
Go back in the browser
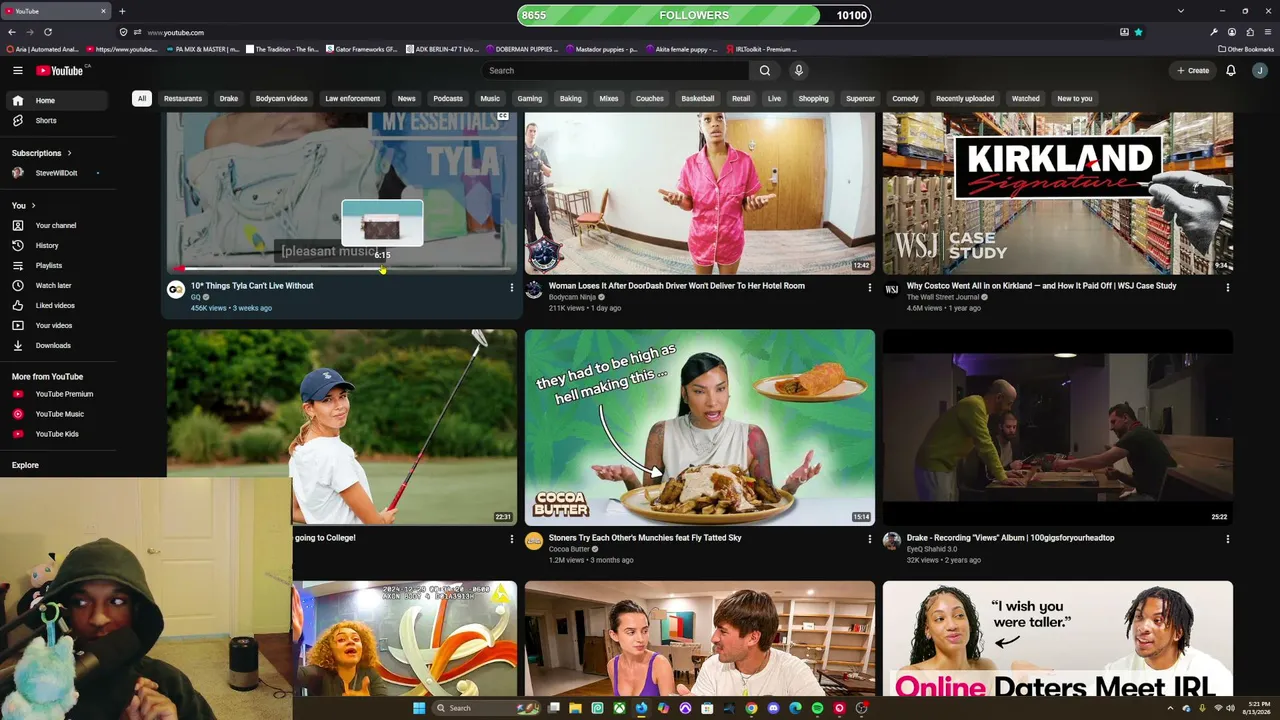pos(12,32)
